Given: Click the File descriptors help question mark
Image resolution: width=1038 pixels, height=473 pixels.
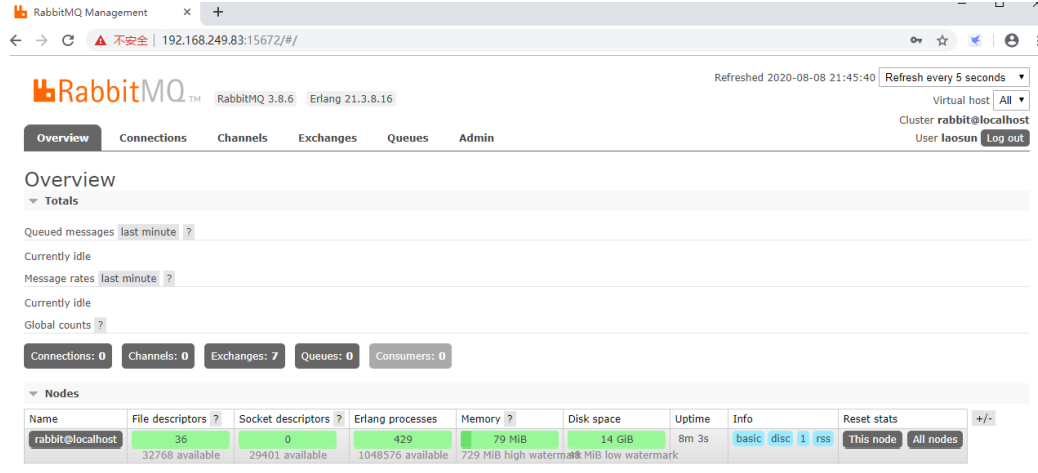Looking at the screenshot, I should (215, 419).
